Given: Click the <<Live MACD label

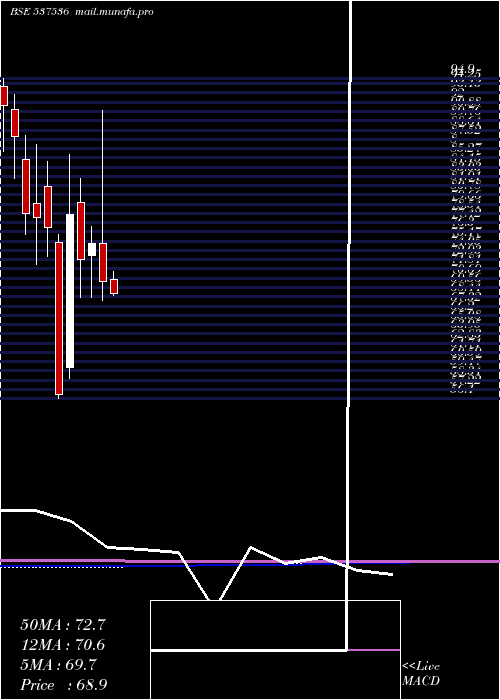Looking at the screenshot, I should click(421, 673).
